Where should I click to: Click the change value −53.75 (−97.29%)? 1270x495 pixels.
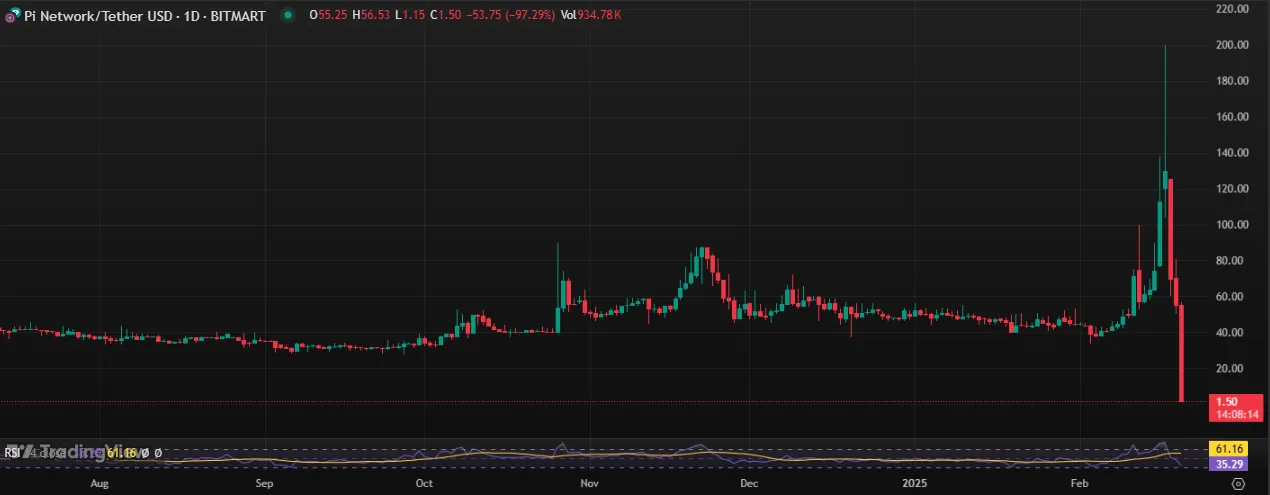click(510, 16)
